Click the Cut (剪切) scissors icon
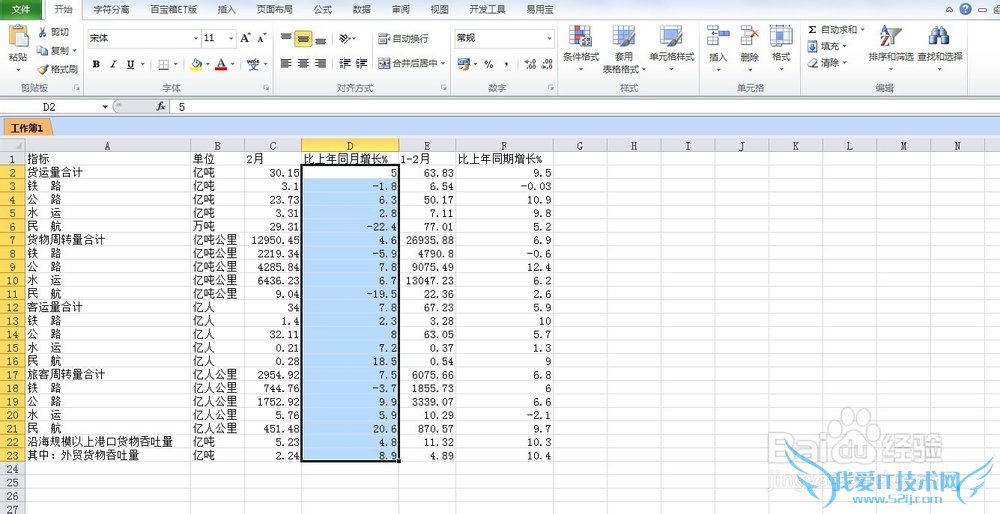Viewport: 1000px width, 514px height. point(42,33)
